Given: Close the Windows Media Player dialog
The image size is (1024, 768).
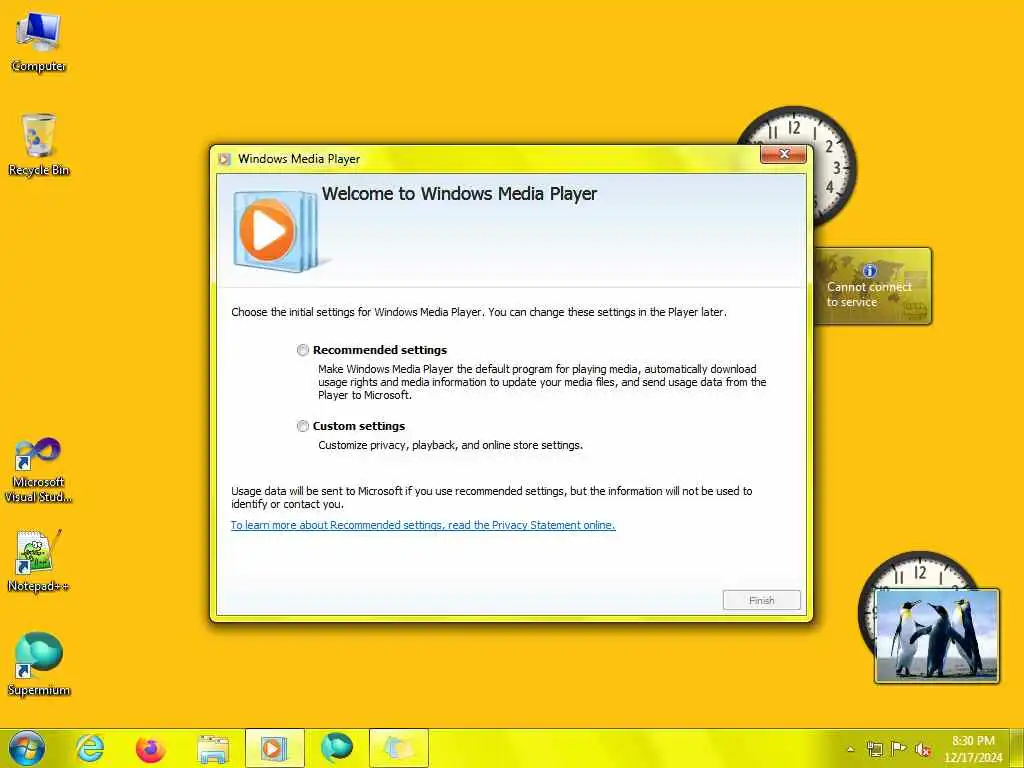Looking at the screenshot, I should (x=784, y=154).
